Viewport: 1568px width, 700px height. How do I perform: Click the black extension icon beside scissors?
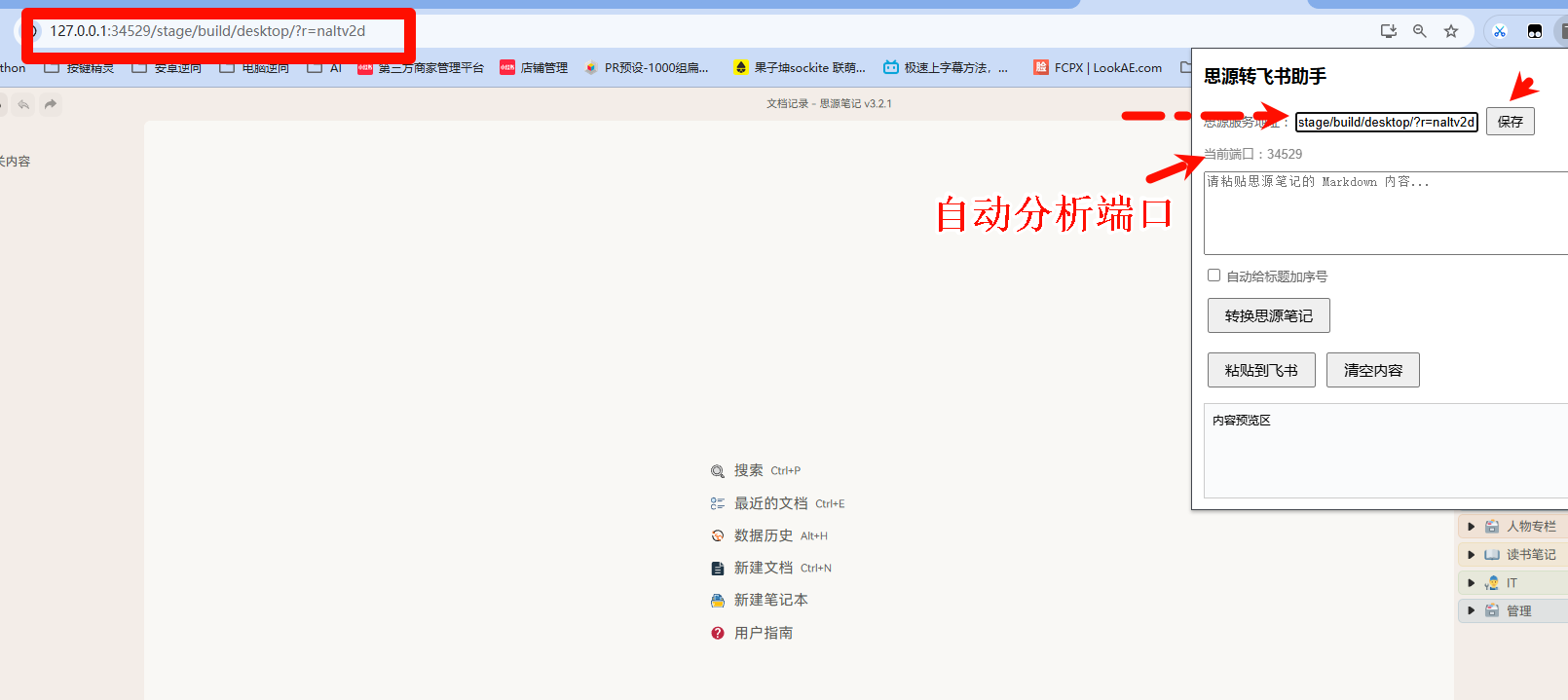point(1535,31)
